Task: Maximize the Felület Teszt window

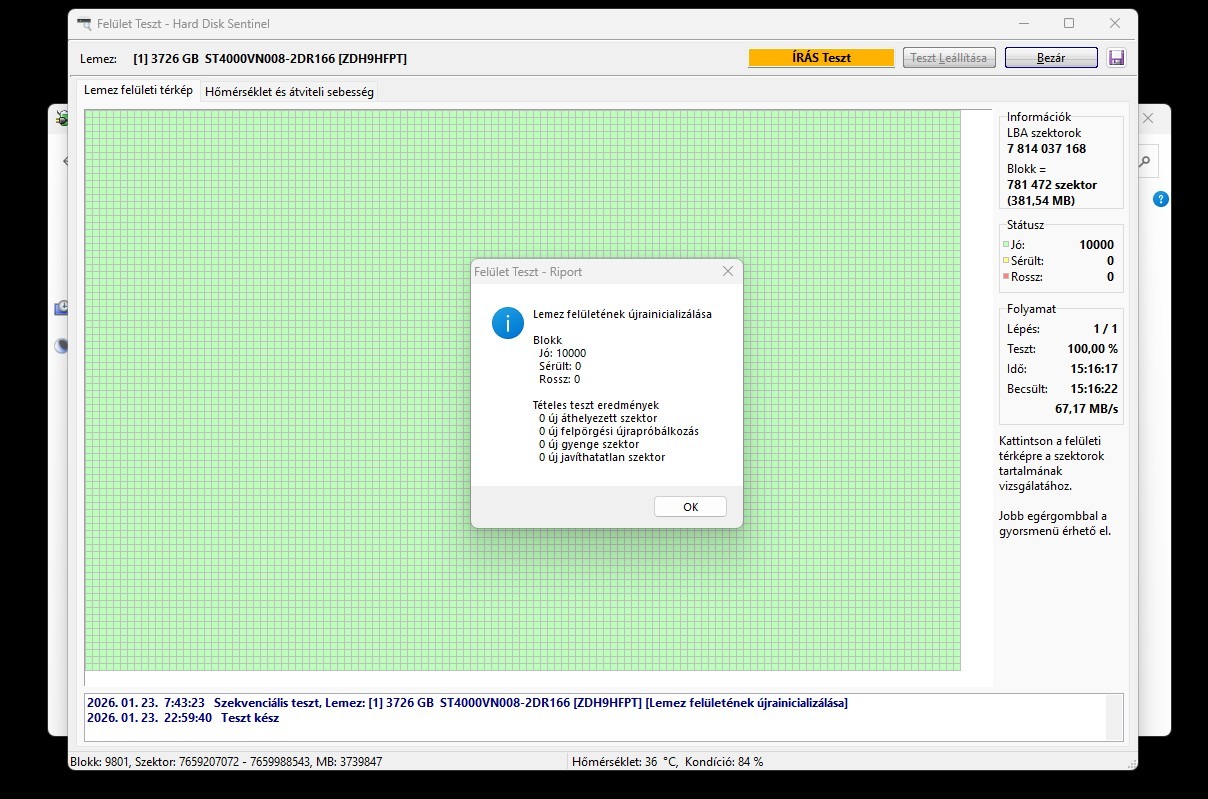Action: [x=1068, y=23]
